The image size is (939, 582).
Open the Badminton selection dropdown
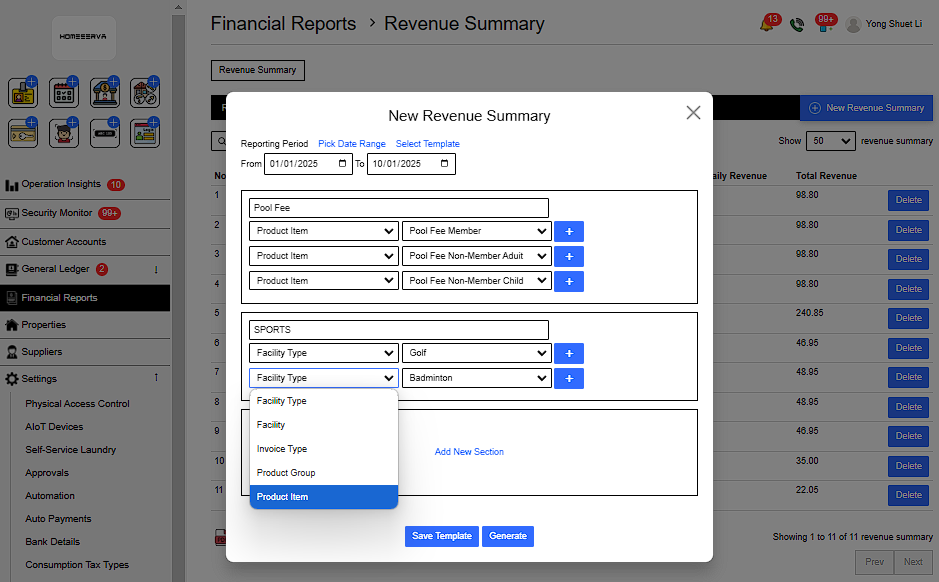(476, 378)
